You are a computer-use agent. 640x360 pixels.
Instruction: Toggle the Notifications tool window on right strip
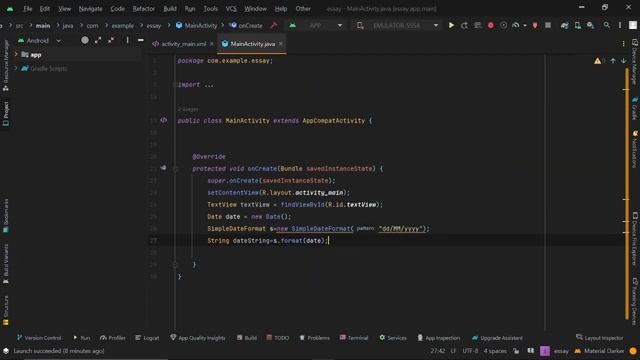(635, 149)
